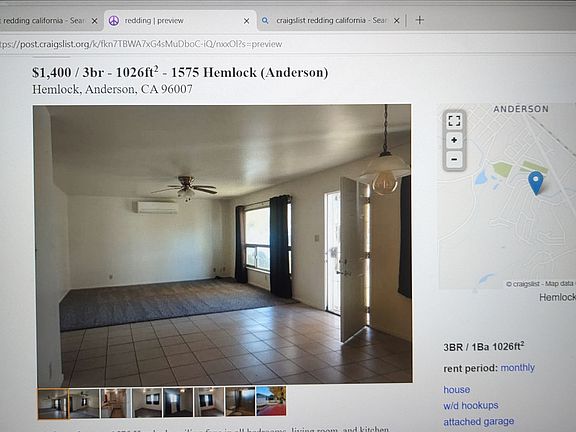Close the first redding california search tab

pos(94,21)
